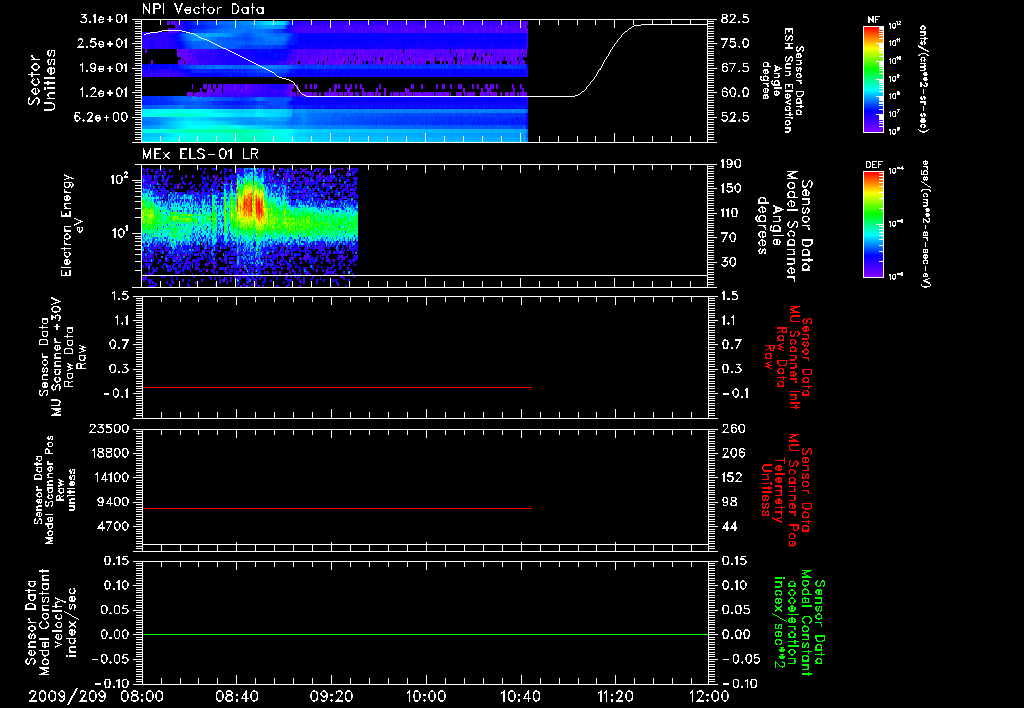The width and height of the screenshot is (1024, 708).
Task: Click the 2009/209 08:00 time label
Action: tap(96, 697)
